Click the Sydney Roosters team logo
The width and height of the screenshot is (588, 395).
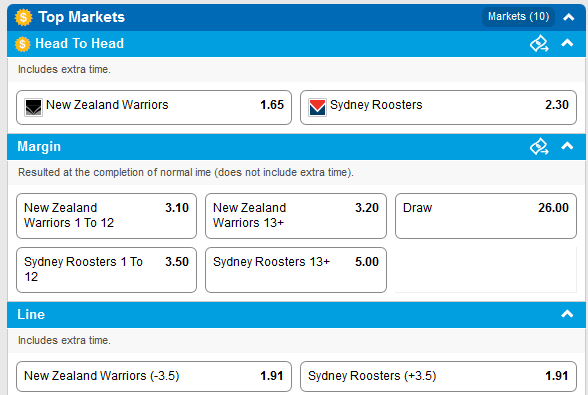click(x=317, y=107)
